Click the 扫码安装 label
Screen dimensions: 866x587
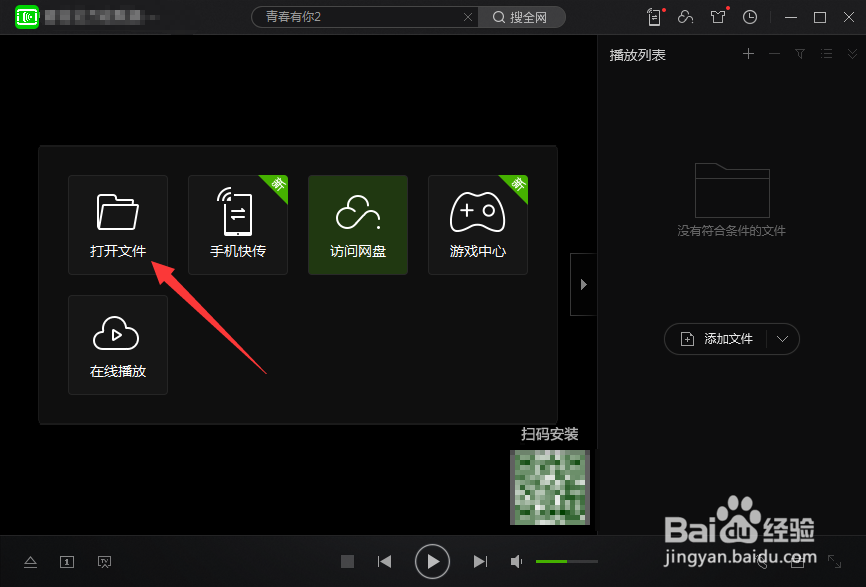point(550,434)
